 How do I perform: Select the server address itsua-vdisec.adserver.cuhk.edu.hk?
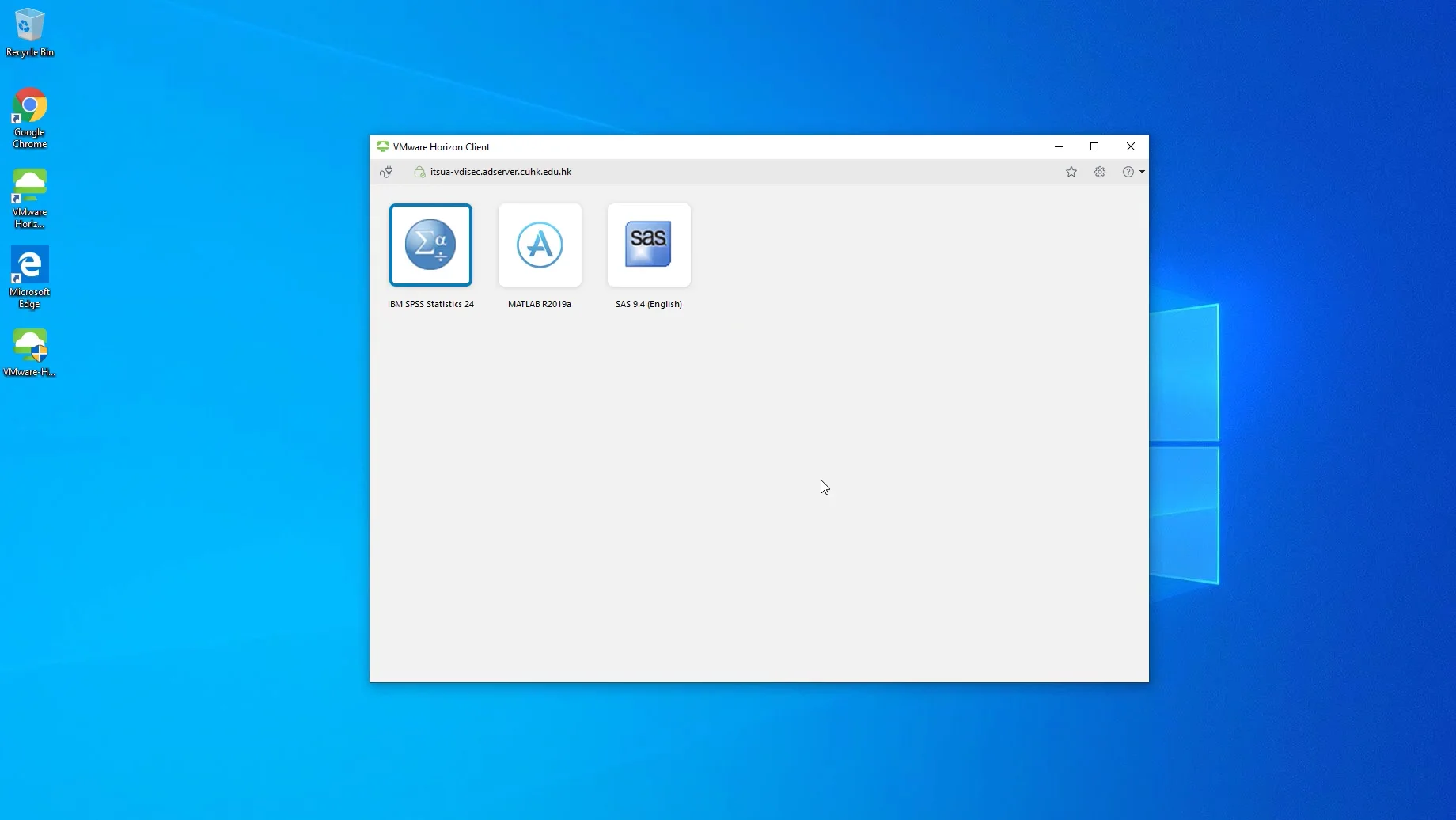click(500, 171)
